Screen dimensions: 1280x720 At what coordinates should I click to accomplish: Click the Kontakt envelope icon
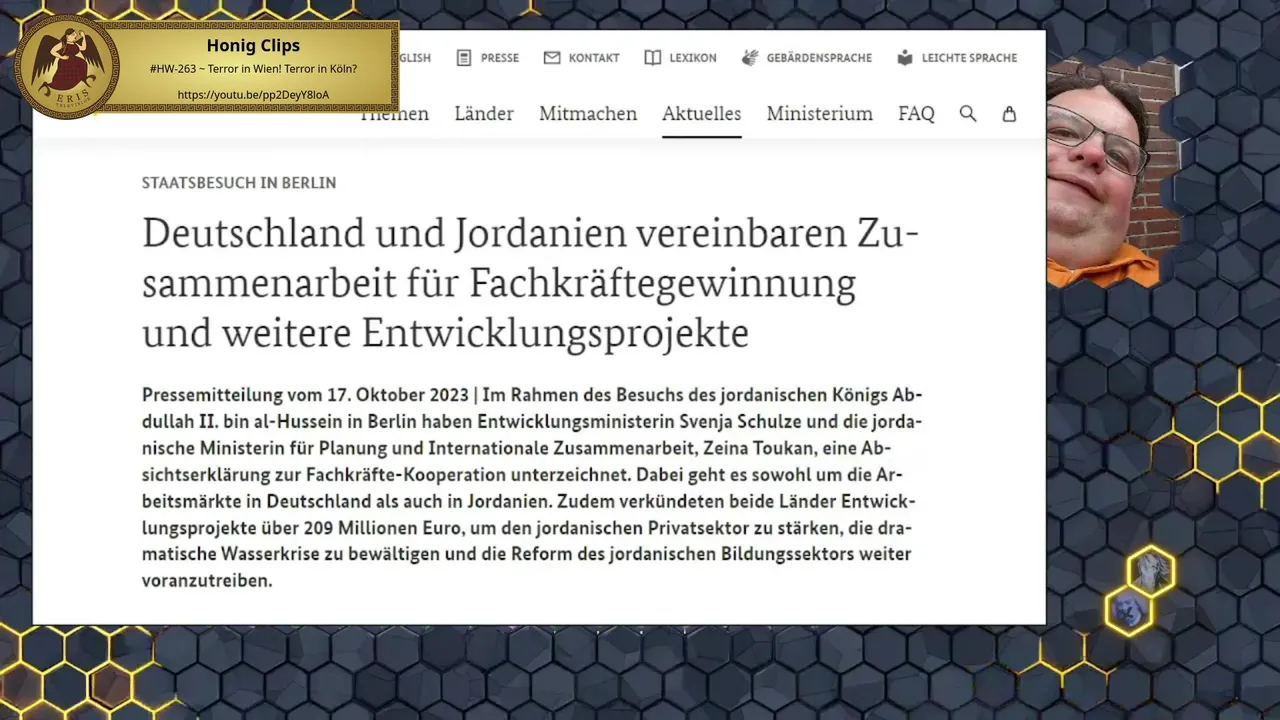(x=552, y=58)
